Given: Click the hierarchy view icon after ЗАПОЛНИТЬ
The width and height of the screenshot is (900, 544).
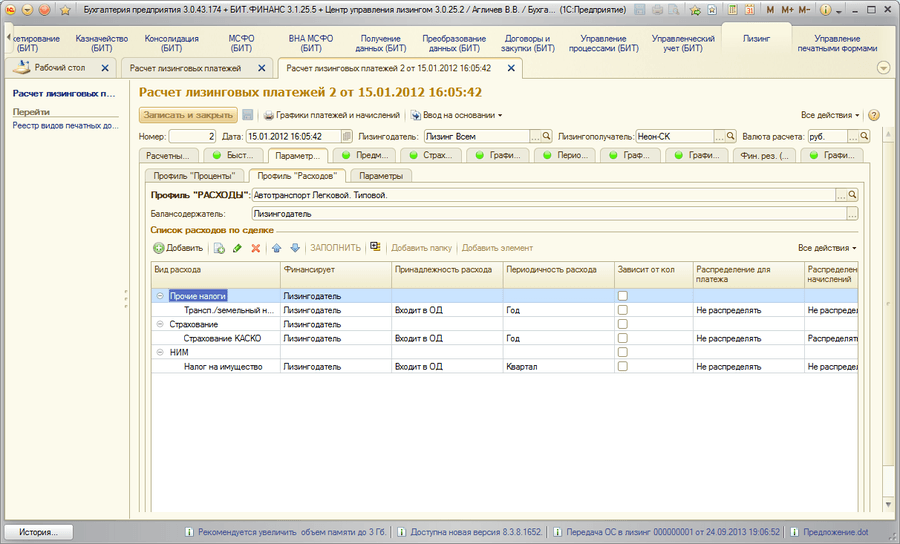Looking at the screenshot, I should tap(375, 247).
